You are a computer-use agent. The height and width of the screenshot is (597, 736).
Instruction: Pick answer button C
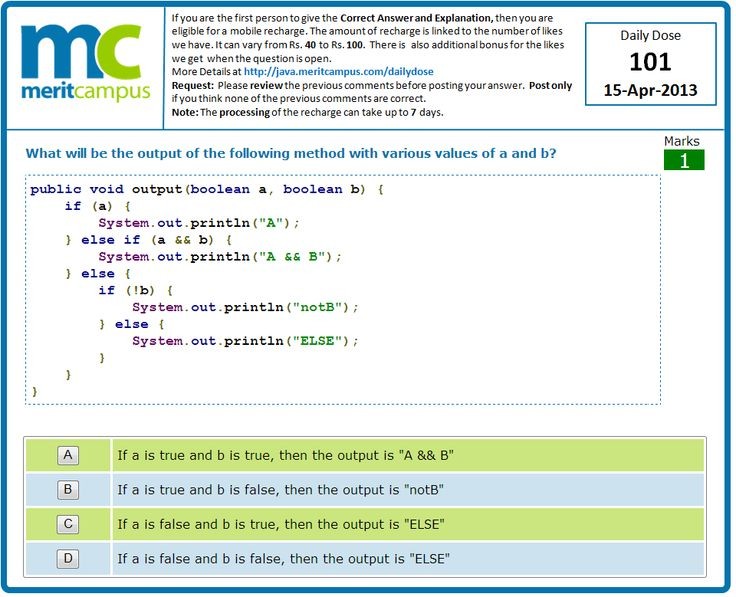click(x=68, y=524)
